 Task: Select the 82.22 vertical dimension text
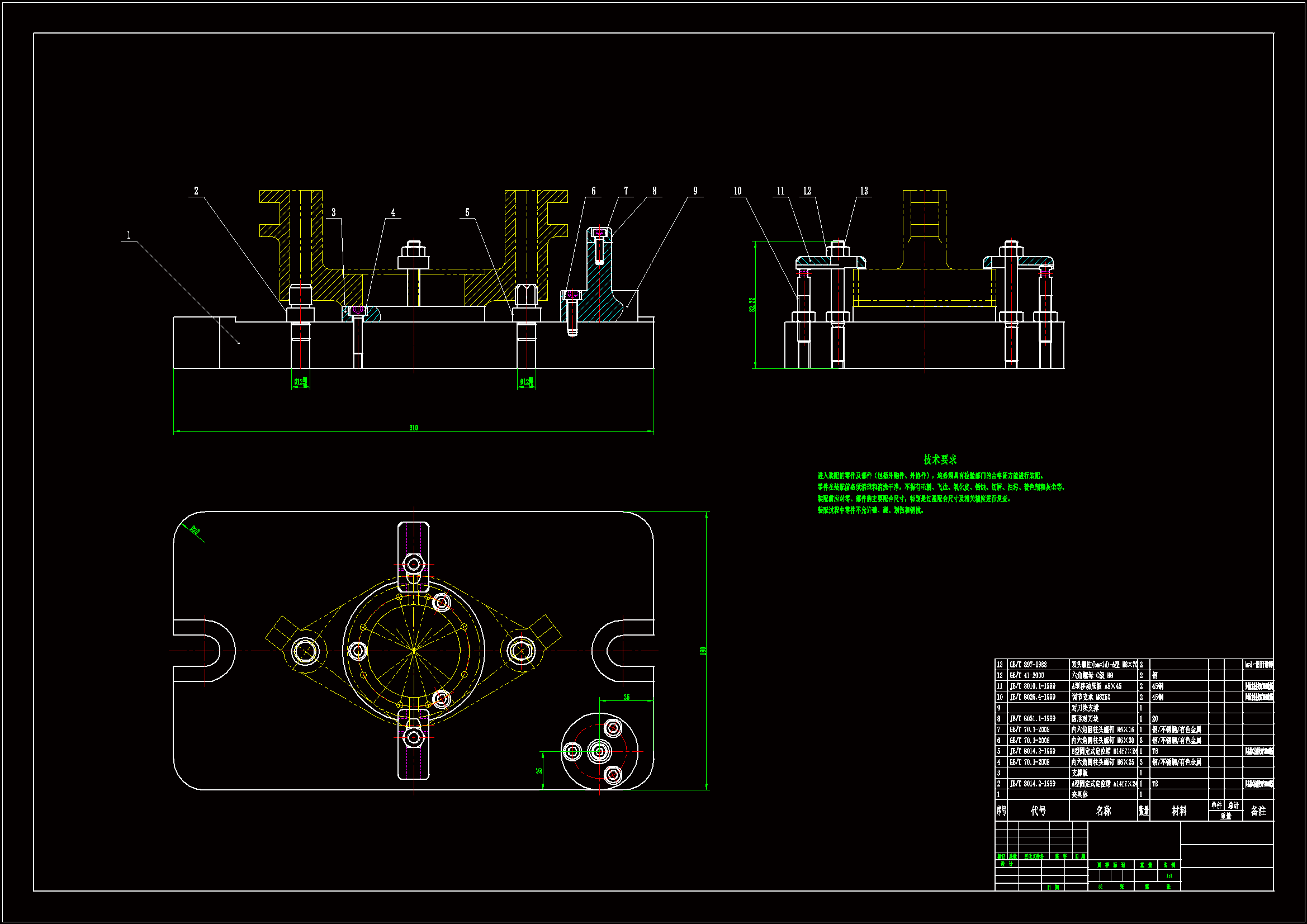[752, 305]
